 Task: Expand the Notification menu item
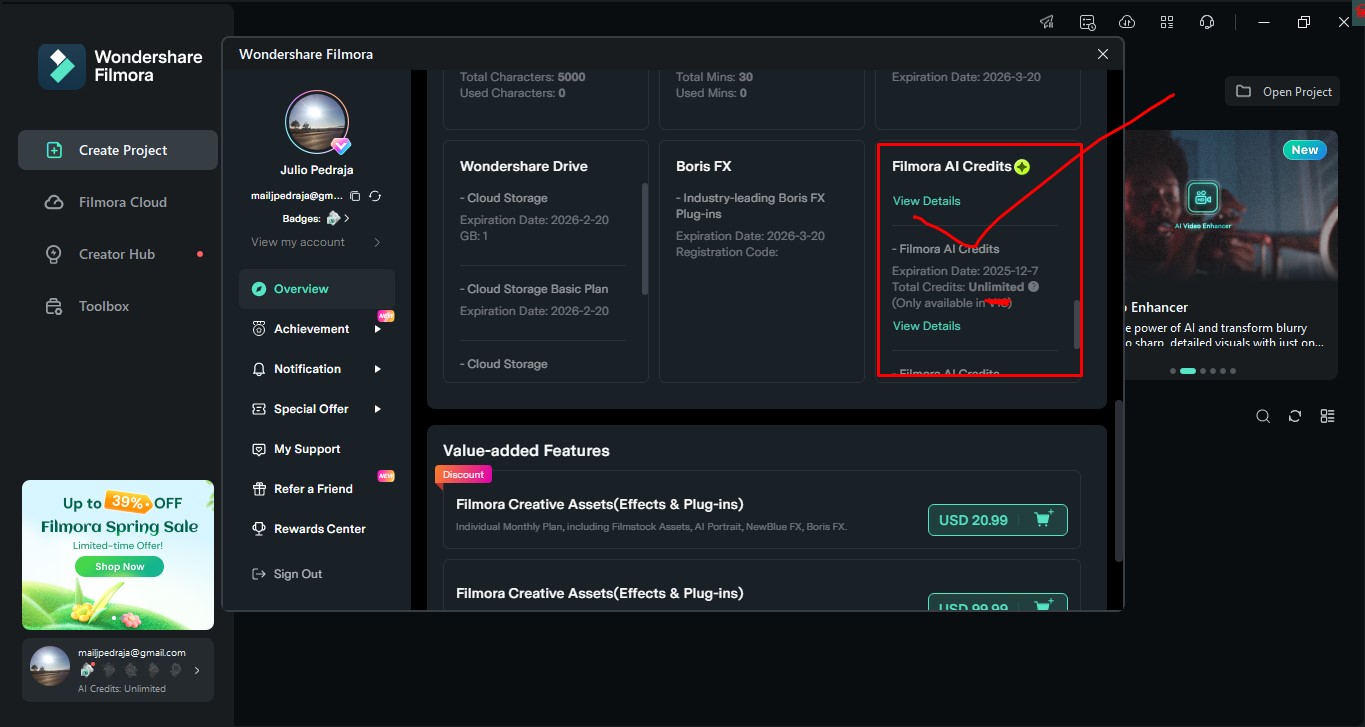pyautogui.click(x=307, y=368)
